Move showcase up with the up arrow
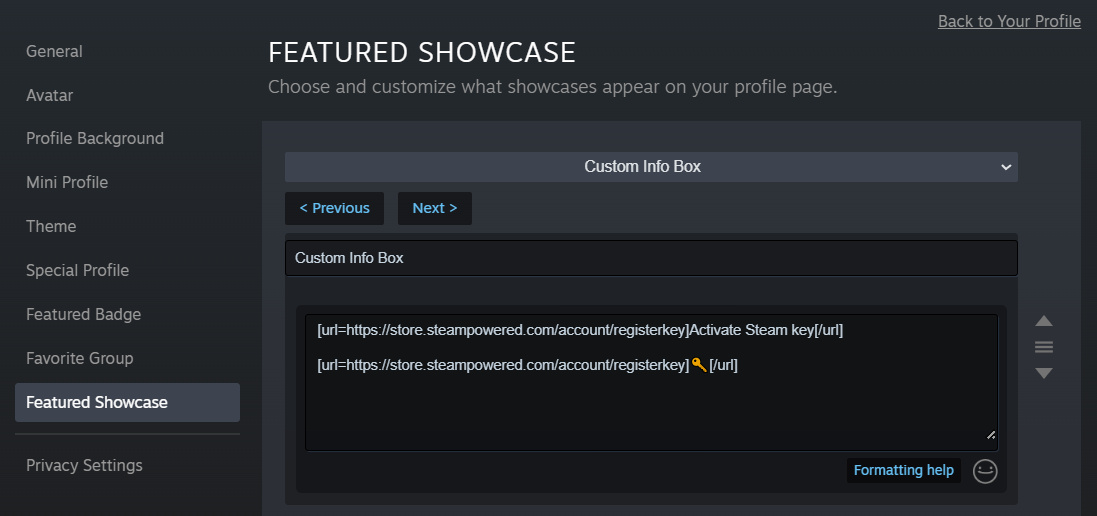1097x516 pixels. point(1044,321)
